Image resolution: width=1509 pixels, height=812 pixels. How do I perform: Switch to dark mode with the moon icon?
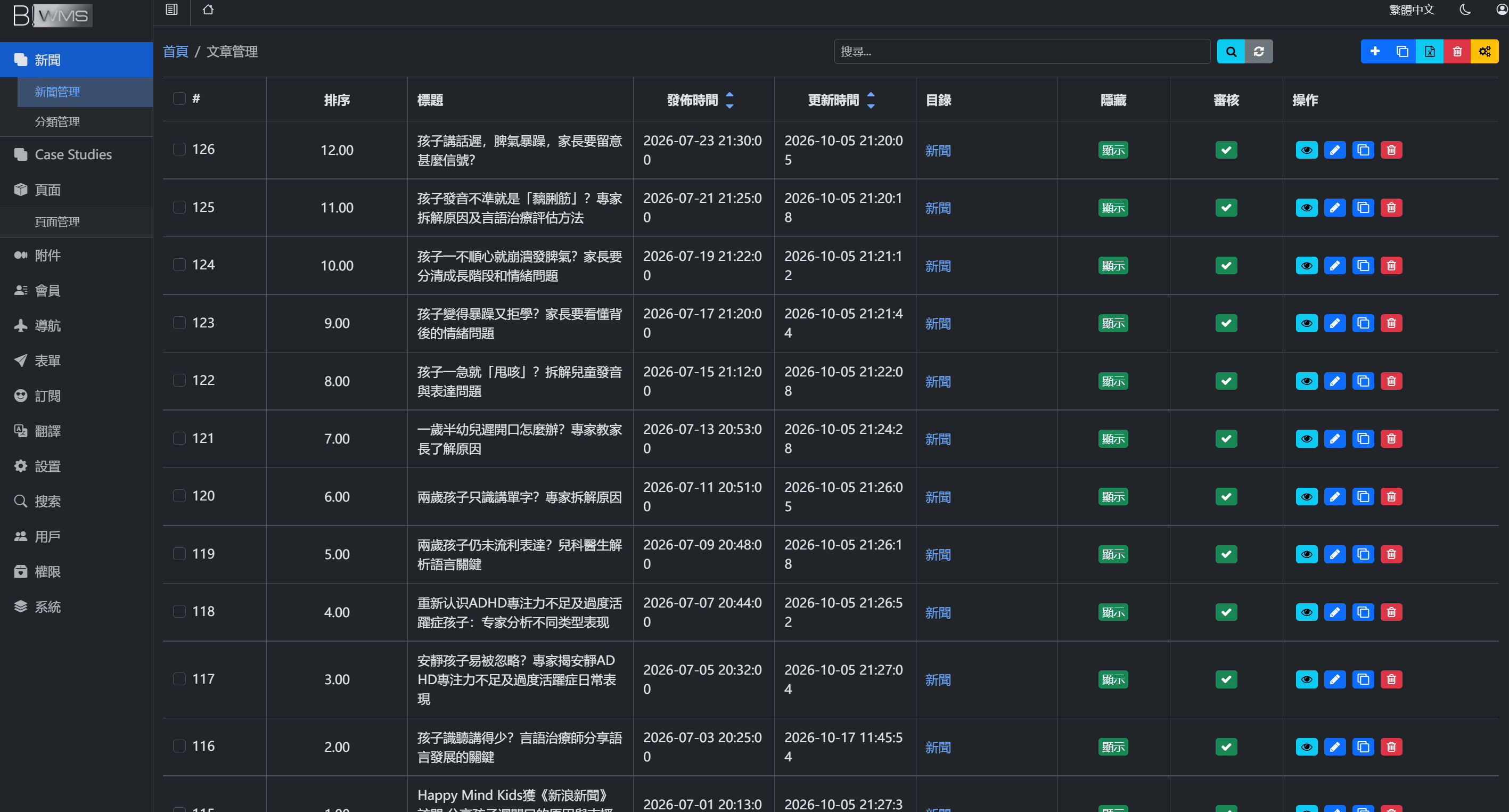coord(1465,10)
